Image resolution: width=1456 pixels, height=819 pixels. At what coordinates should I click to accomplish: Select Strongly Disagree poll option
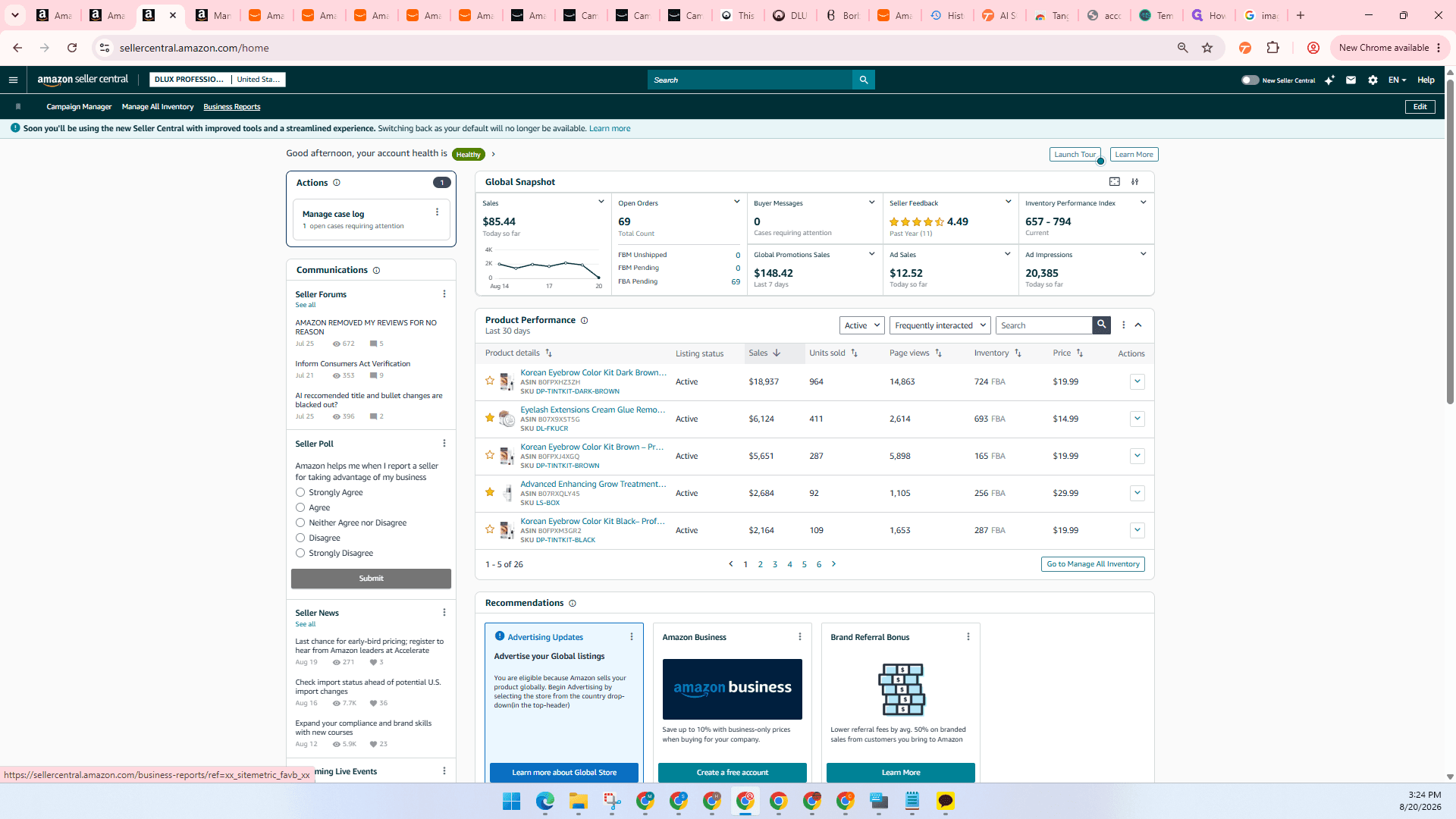coord(300,553)
